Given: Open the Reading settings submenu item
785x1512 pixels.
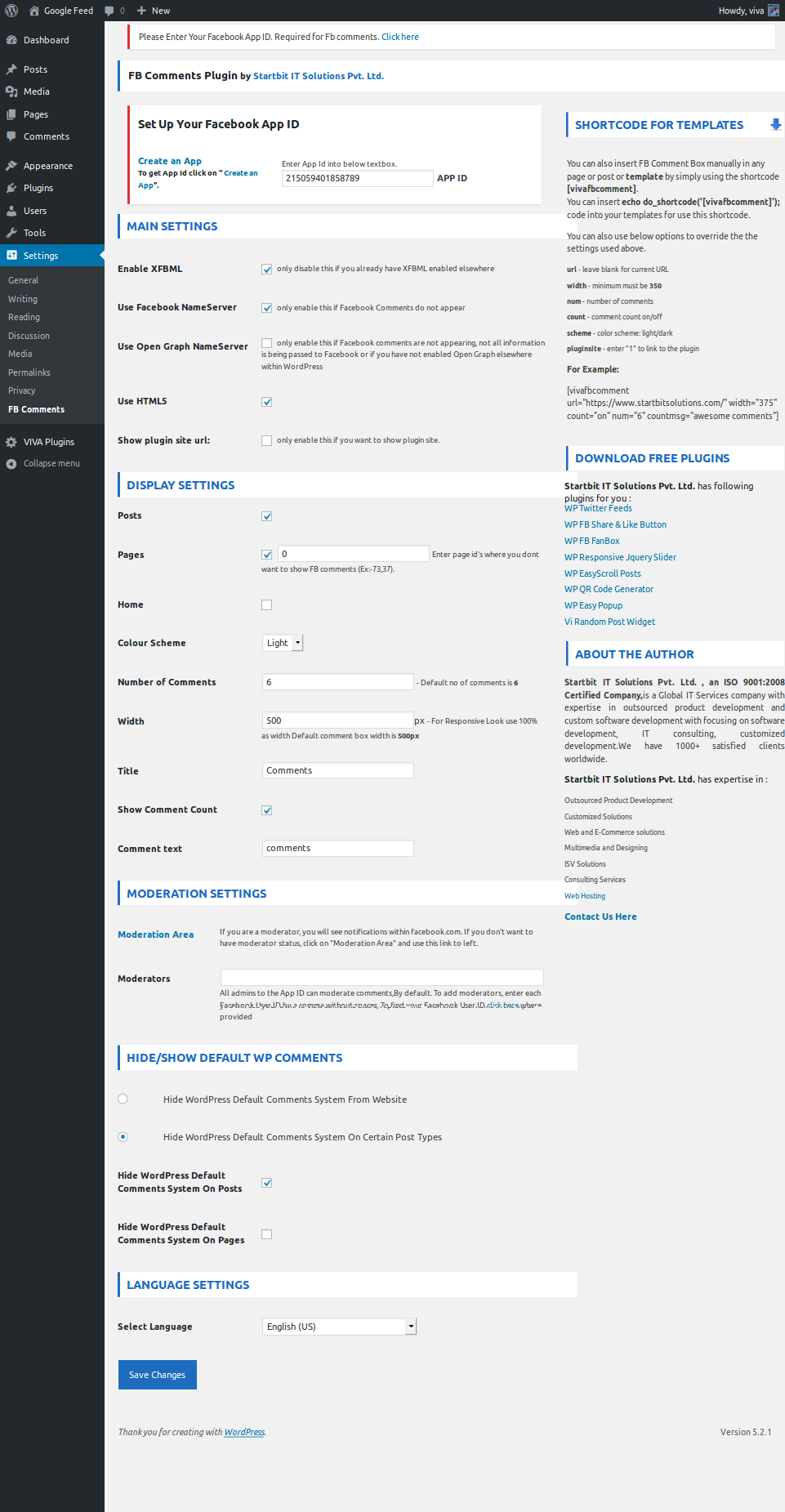Looking at the screenshot, I should [x=24, y=317].
